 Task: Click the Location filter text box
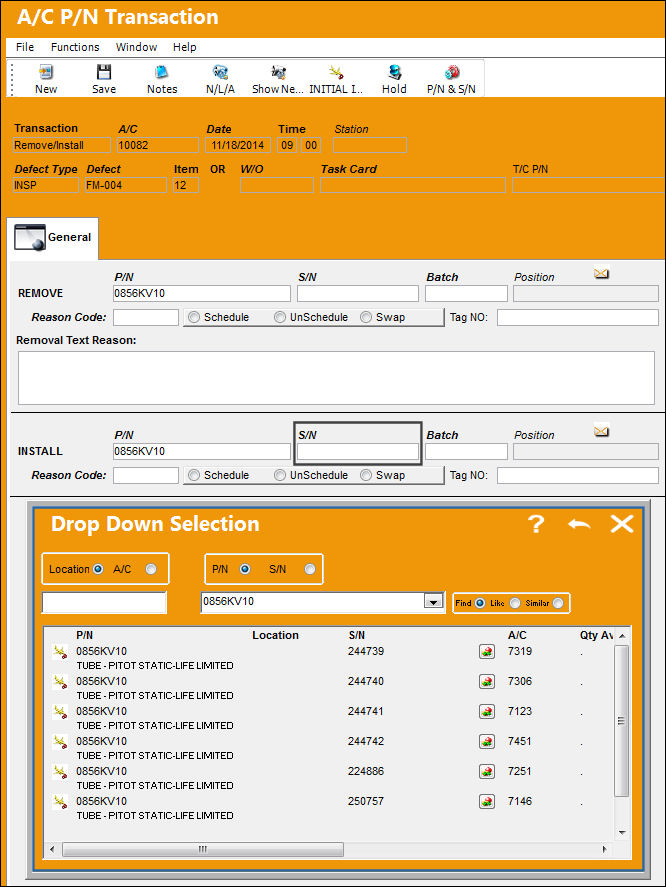pyautogui.click(x=104, y=602)
